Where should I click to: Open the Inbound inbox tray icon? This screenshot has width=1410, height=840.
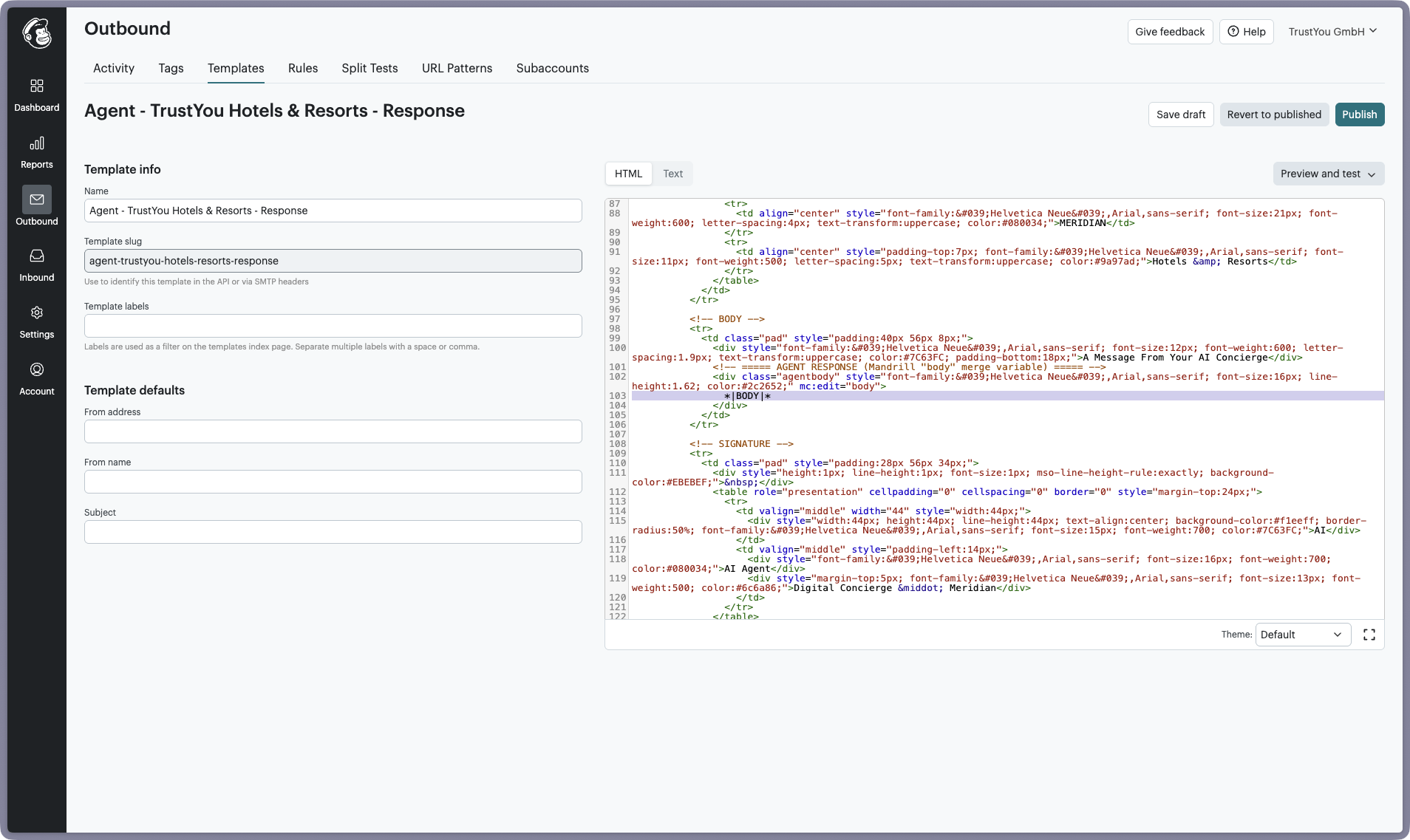pyautogui.click(x=37, y=256)
